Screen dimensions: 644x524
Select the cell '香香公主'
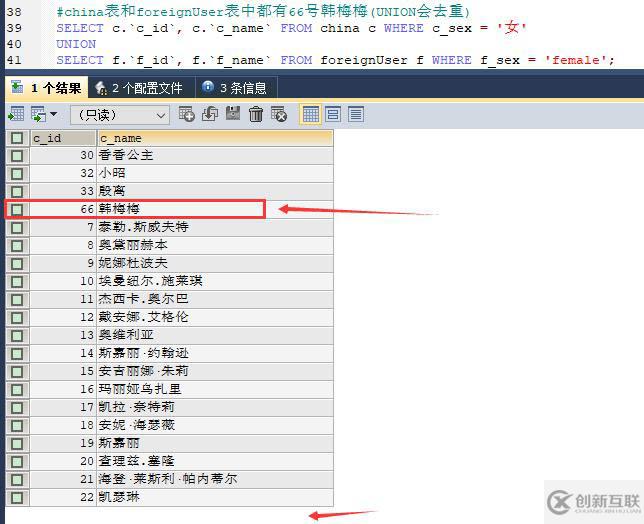tap(215, 155)
